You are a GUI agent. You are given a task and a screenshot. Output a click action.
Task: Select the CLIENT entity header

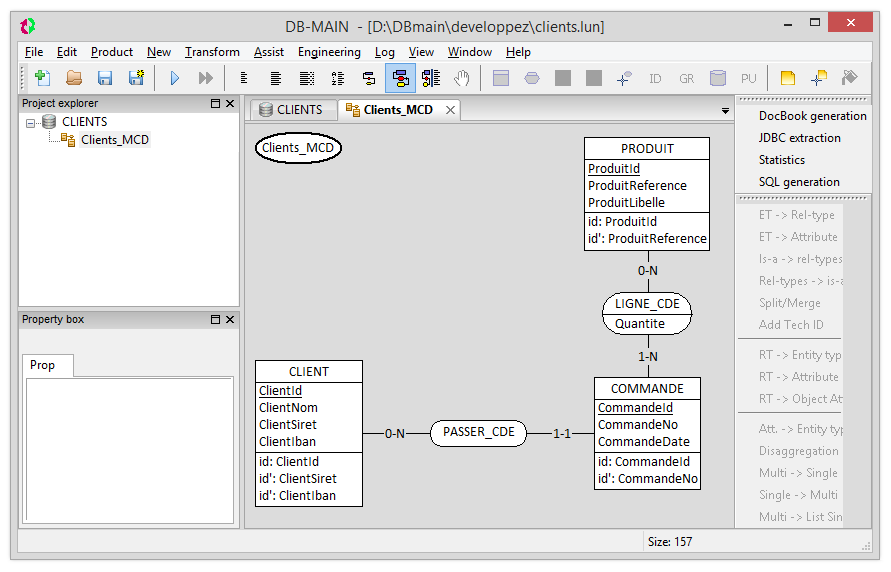click(x=309, y=372)
